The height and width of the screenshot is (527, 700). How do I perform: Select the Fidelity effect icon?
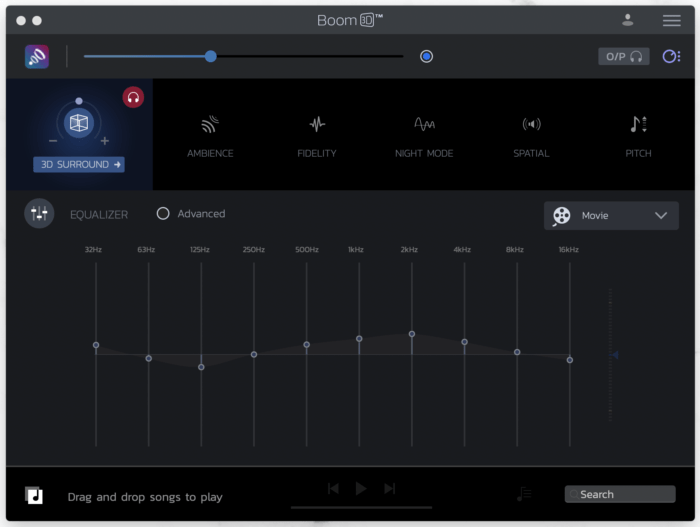[317, 125]
